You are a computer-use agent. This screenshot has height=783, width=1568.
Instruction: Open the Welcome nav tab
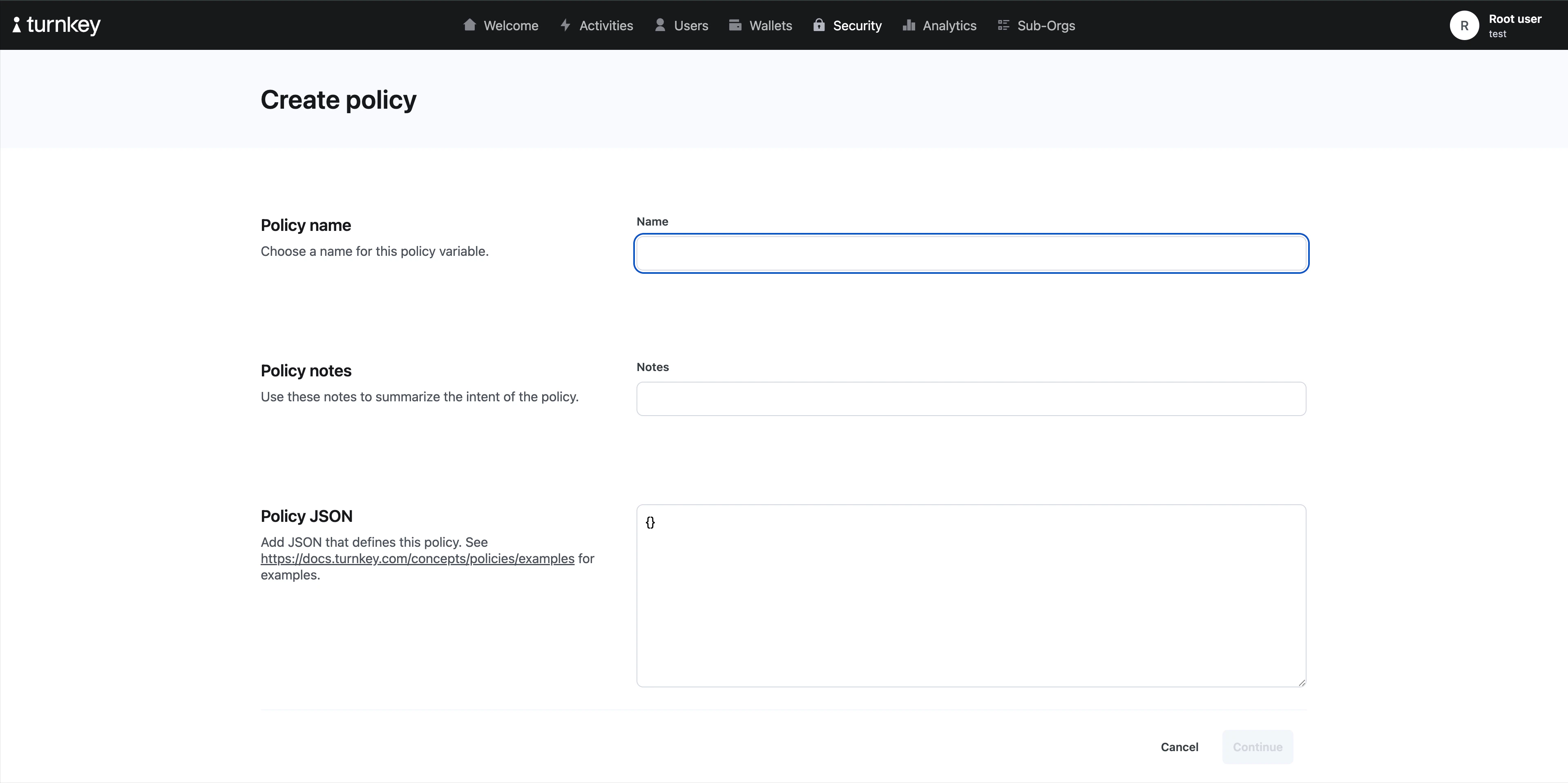click(510, 26)
